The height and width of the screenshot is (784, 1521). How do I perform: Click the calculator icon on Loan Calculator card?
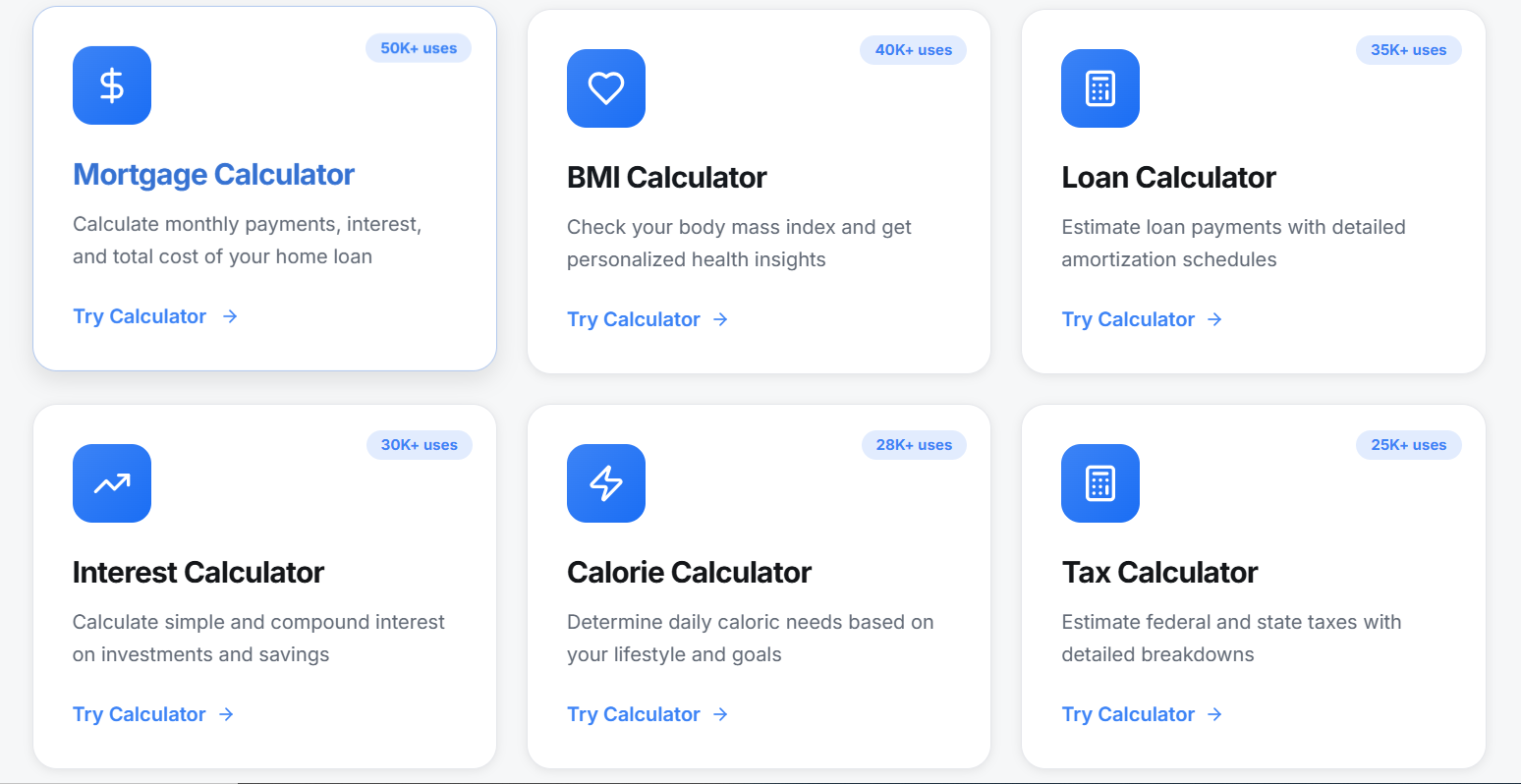tap(1099, 88)
